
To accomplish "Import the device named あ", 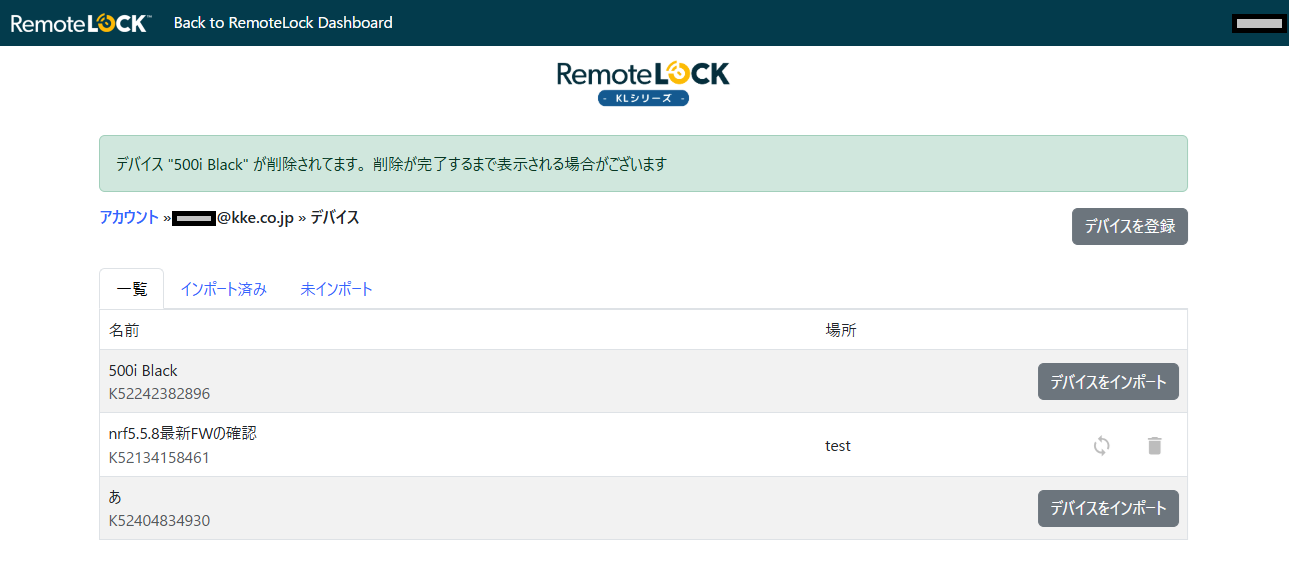I will tap(1108, 508).
